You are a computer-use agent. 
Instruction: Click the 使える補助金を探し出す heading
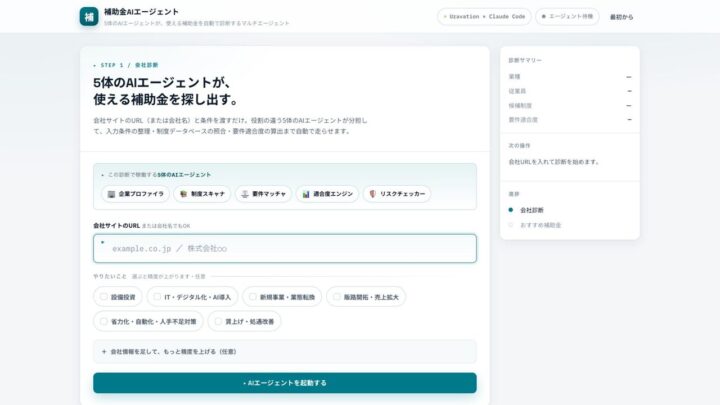click(166, 99)
